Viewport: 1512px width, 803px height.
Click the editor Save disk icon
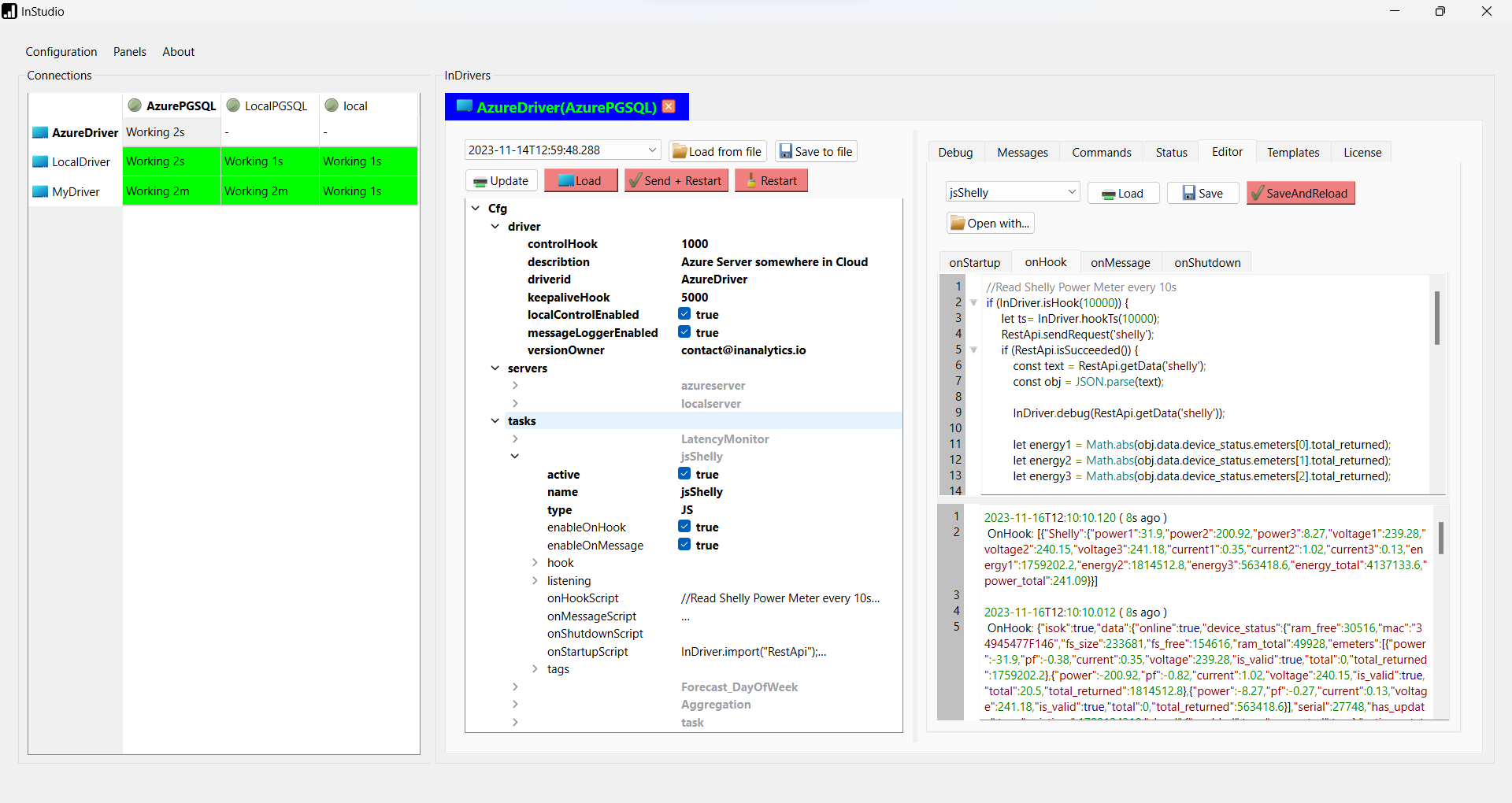point(1189,194)
